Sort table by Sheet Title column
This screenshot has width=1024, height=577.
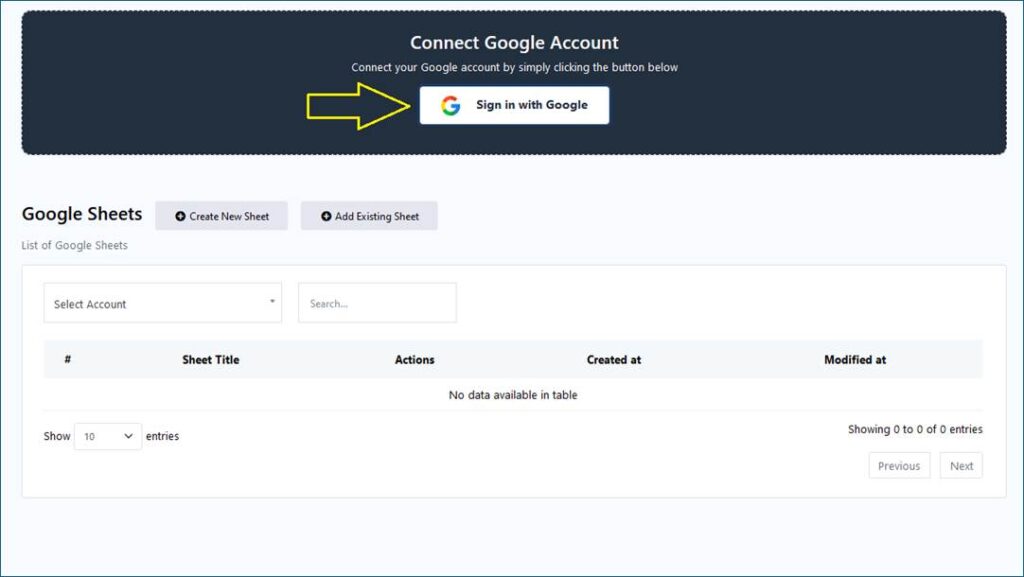point(210,359)
